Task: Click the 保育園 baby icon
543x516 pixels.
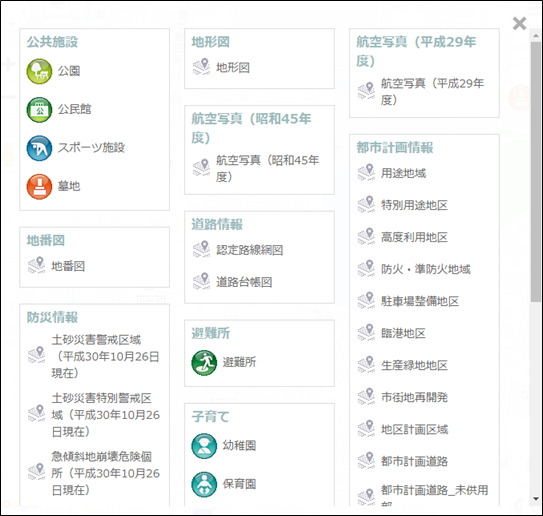Action: point(204,484)
